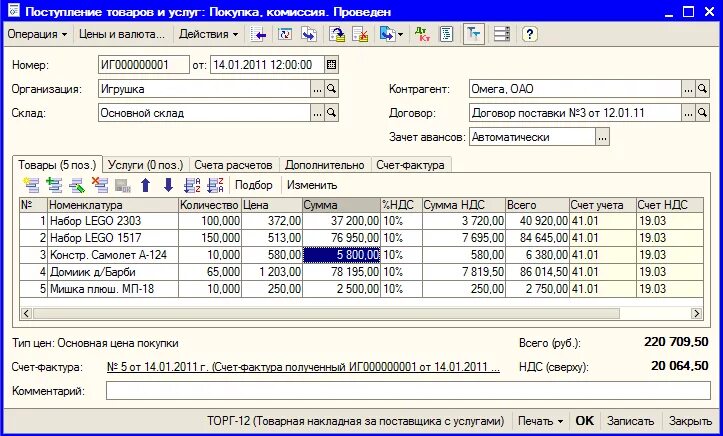The width and height of the screenshot is (723, 436).
Task: Open the Контрагент magnifier lookup
Action: point(702,89)
